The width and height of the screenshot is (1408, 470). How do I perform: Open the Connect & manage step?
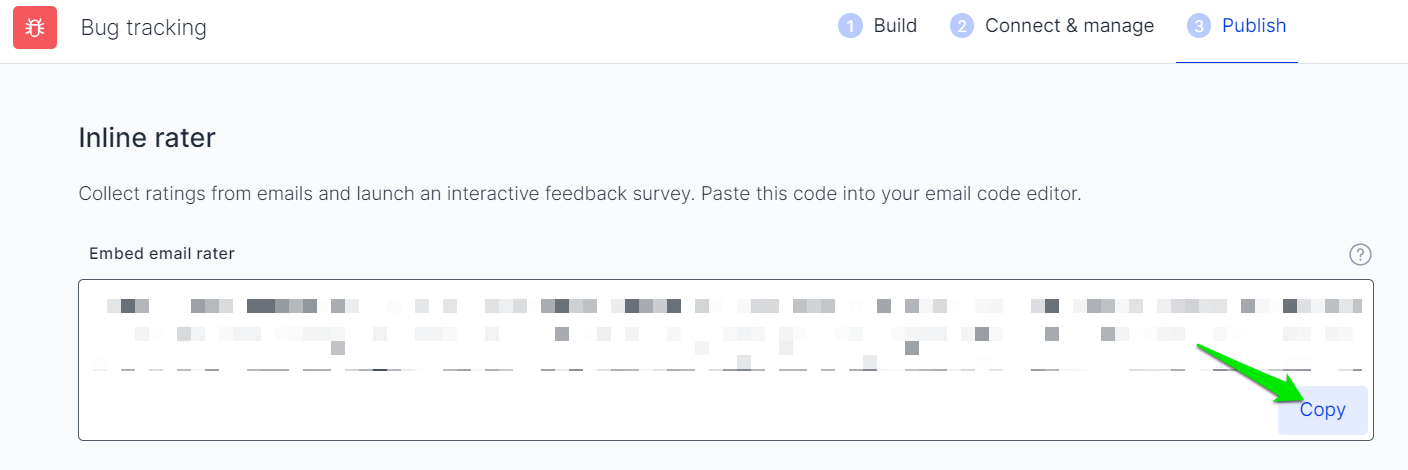point(1069,26)
